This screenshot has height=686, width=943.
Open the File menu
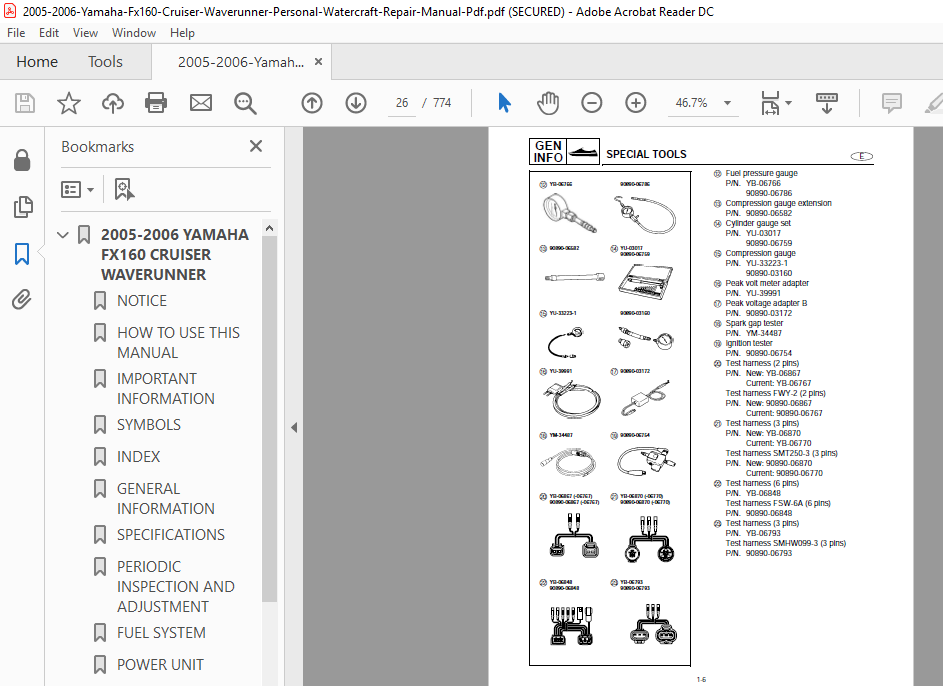click(16, 32)
